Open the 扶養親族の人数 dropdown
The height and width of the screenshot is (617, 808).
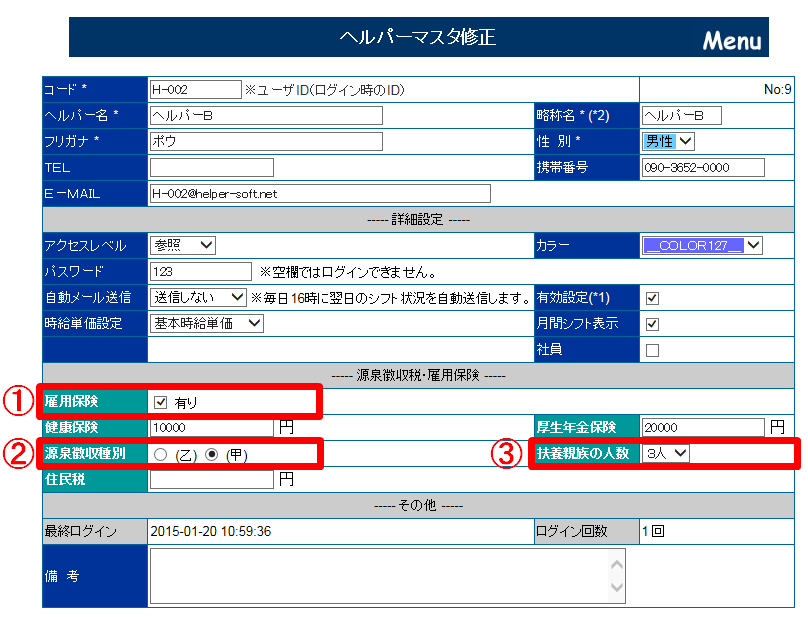(666, 453)
